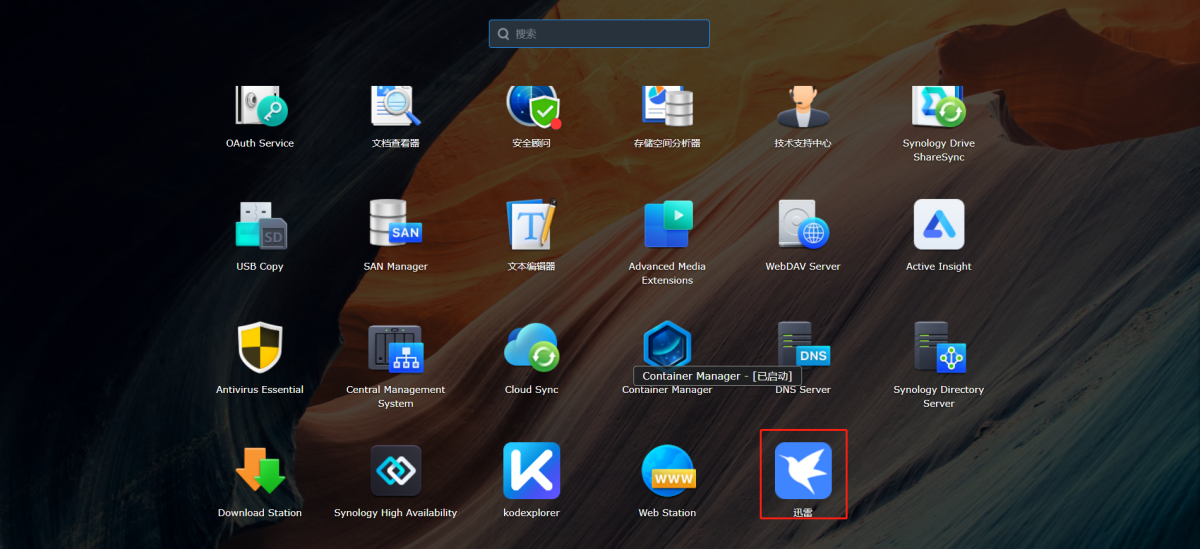Open 安全顾问 Security Advisor
1200x549 pixels.
532,106
